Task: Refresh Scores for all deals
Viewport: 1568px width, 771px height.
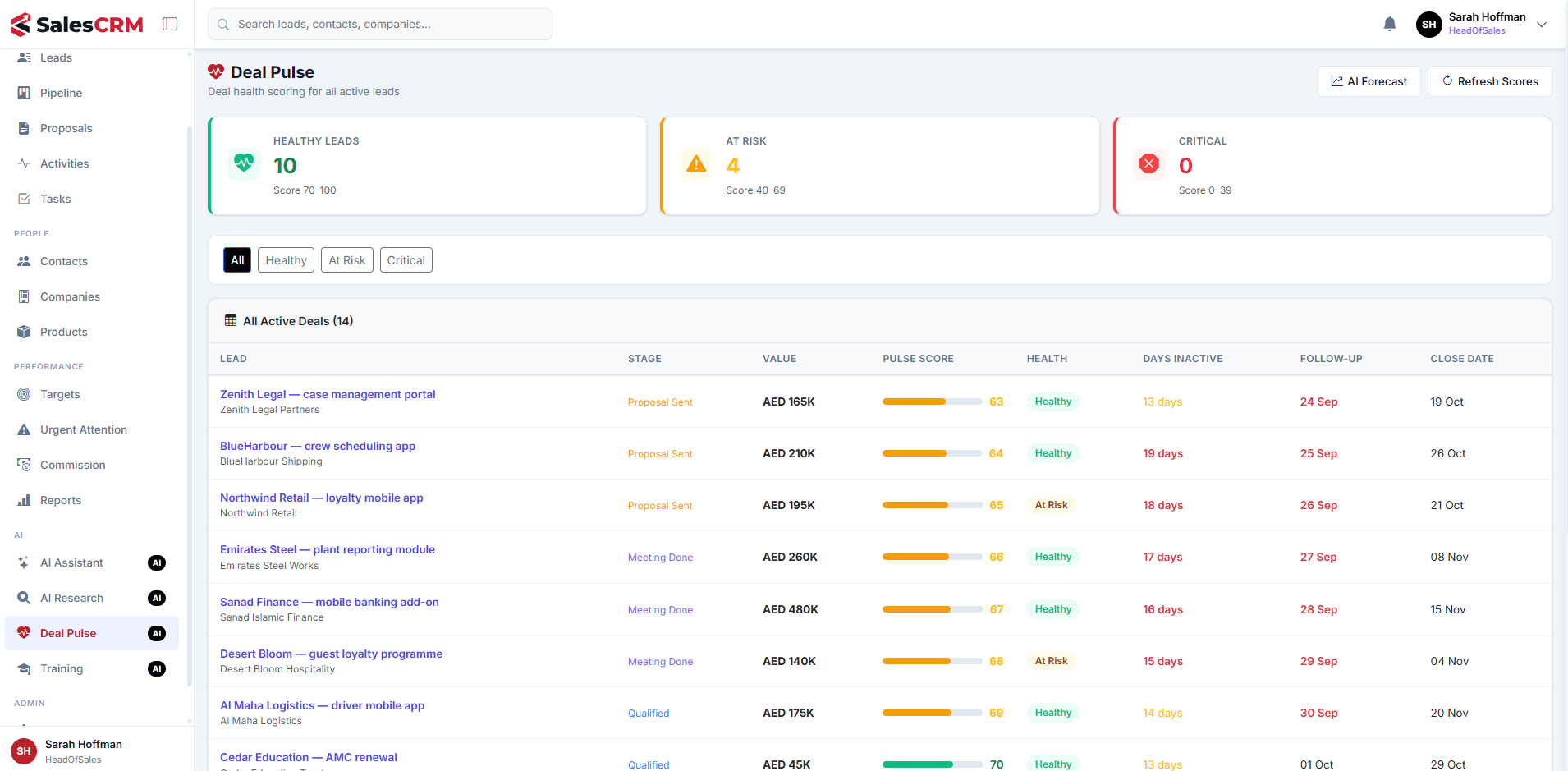Action: 1490,81
